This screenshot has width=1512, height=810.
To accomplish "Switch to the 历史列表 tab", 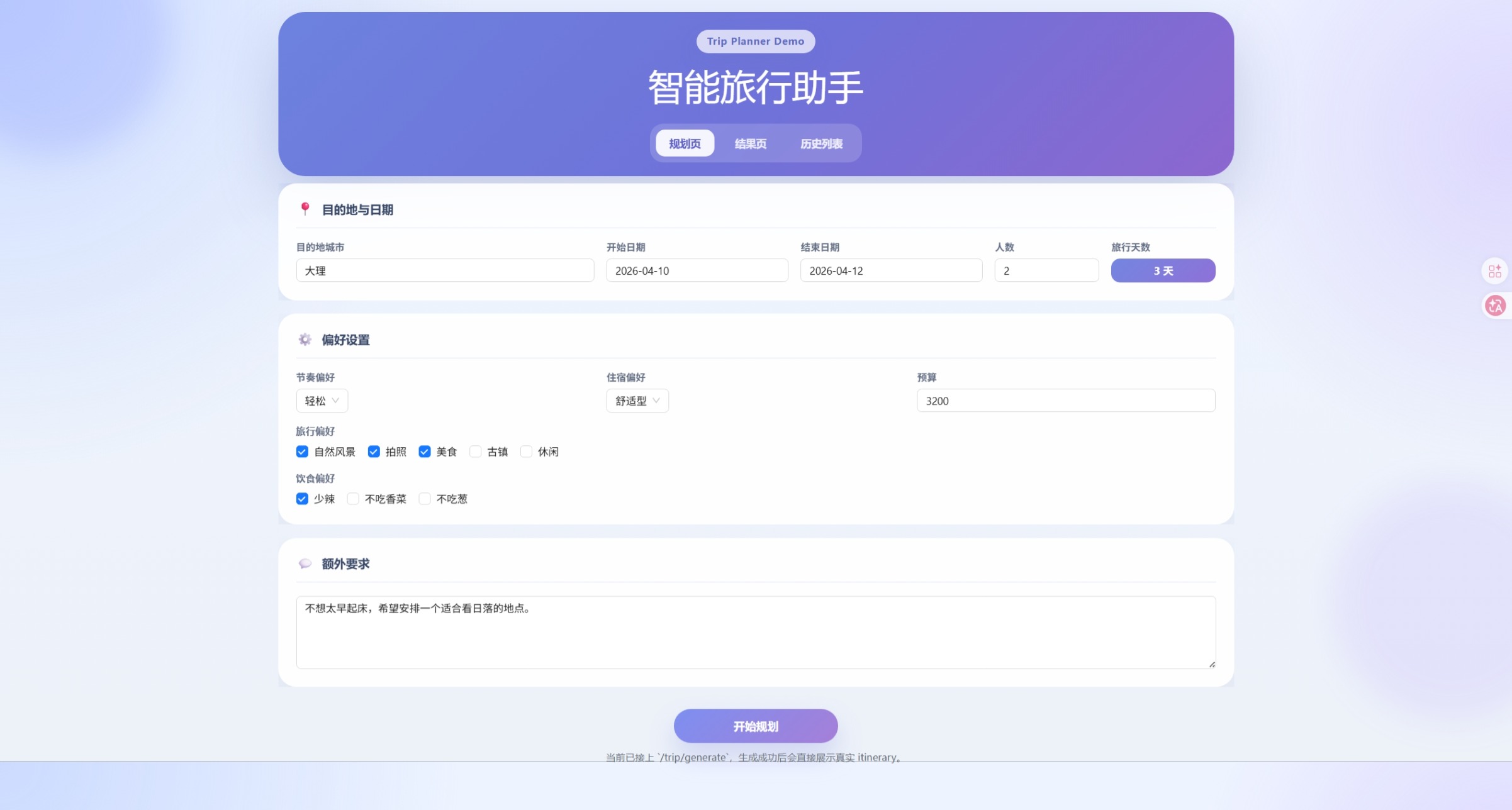I will coord(821,143).
